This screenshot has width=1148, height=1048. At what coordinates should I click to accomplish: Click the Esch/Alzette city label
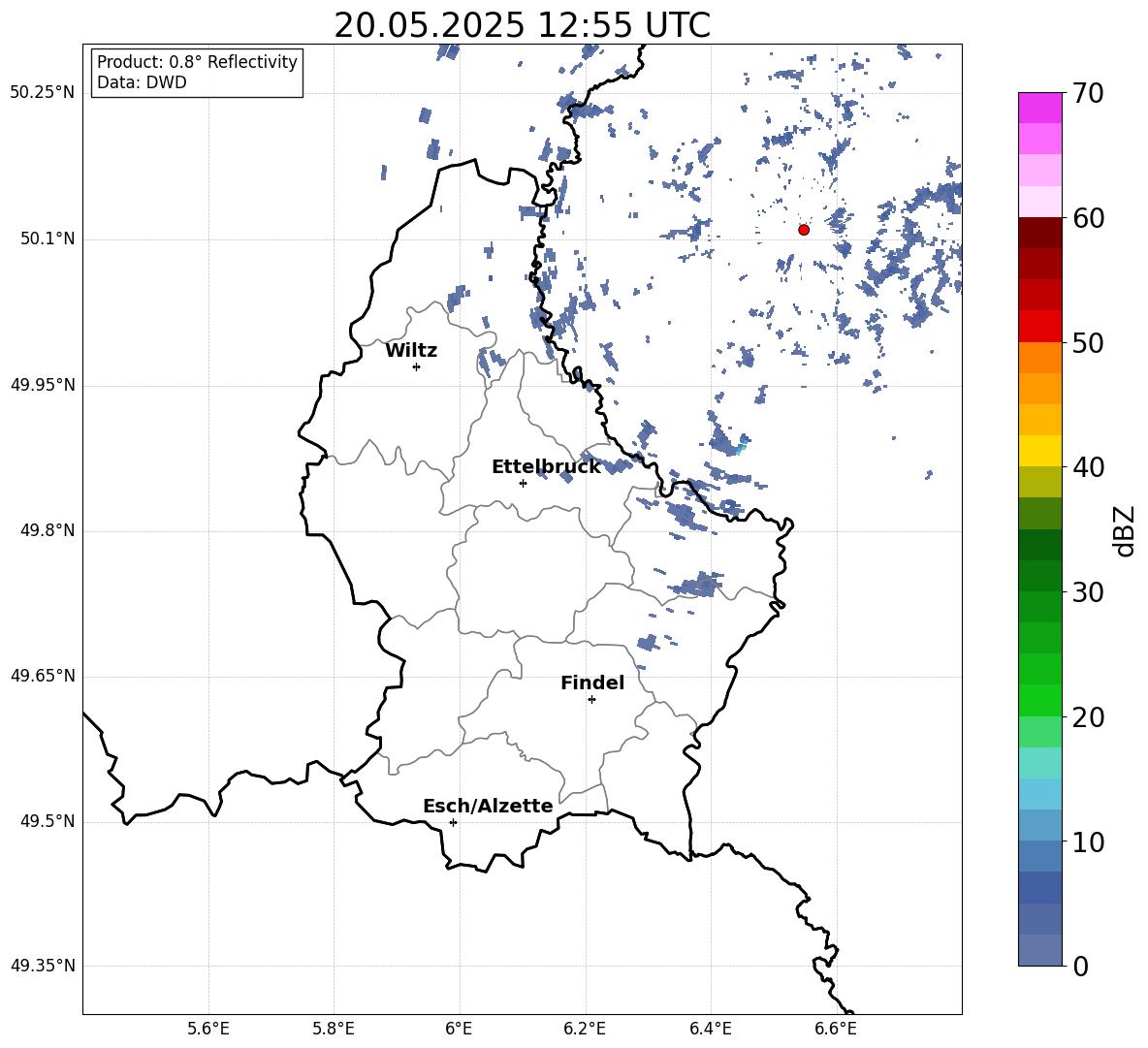pos(488,806)
